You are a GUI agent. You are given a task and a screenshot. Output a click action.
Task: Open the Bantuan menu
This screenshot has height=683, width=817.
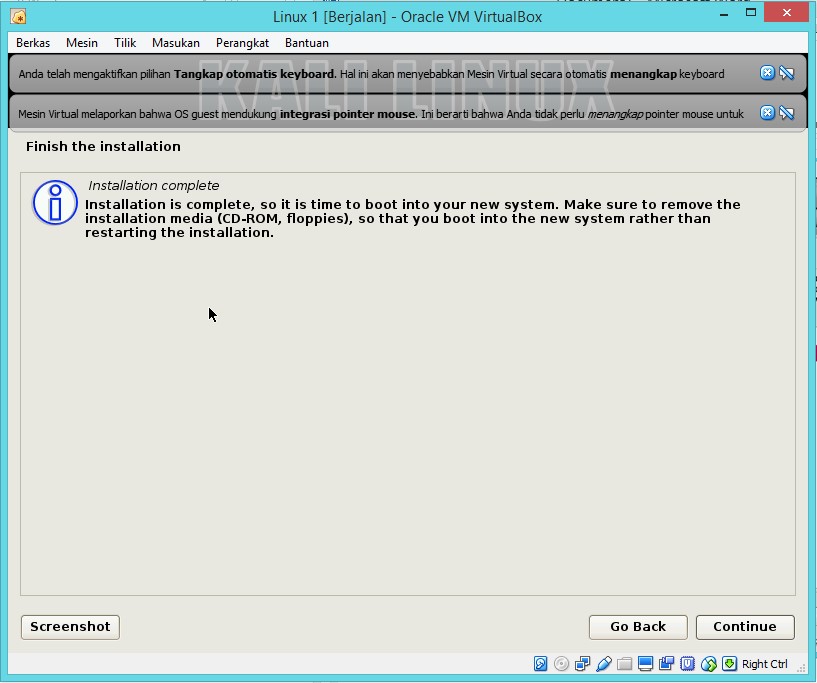[306, 43]
